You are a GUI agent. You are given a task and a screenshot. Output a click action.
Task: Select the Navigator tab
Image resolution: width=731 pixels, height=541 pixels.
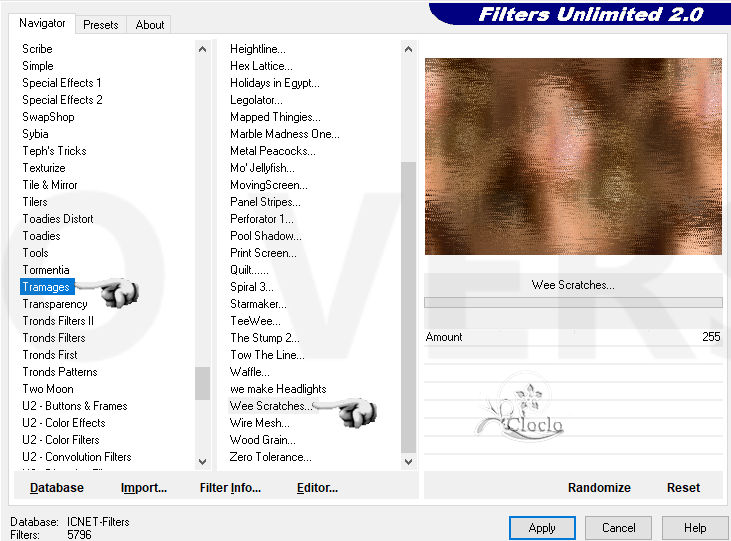point(42,23)
